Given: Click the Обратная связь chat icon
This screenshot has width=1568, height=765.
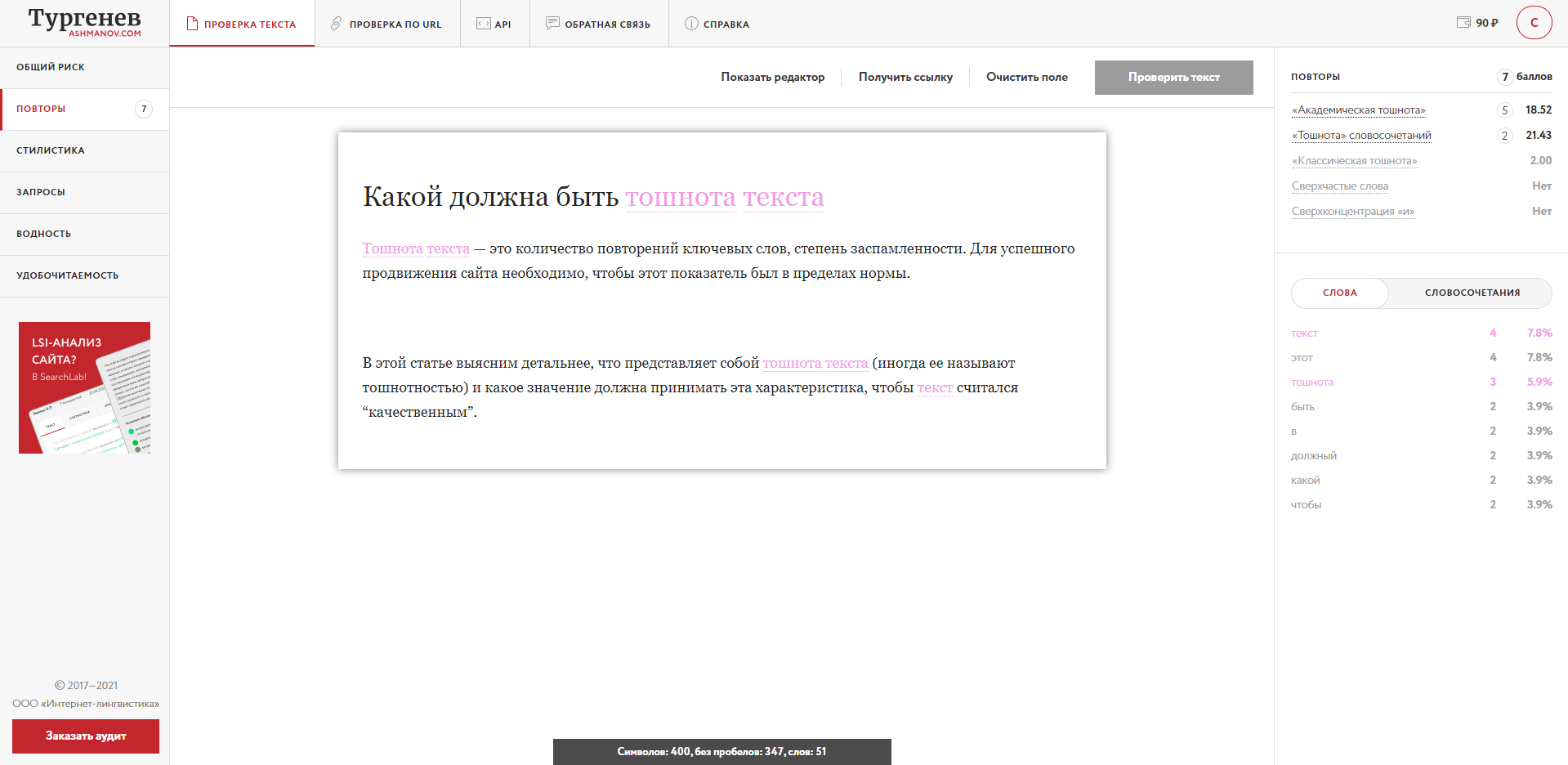Looking at the screenshot, I should click(x=552, y=24).
